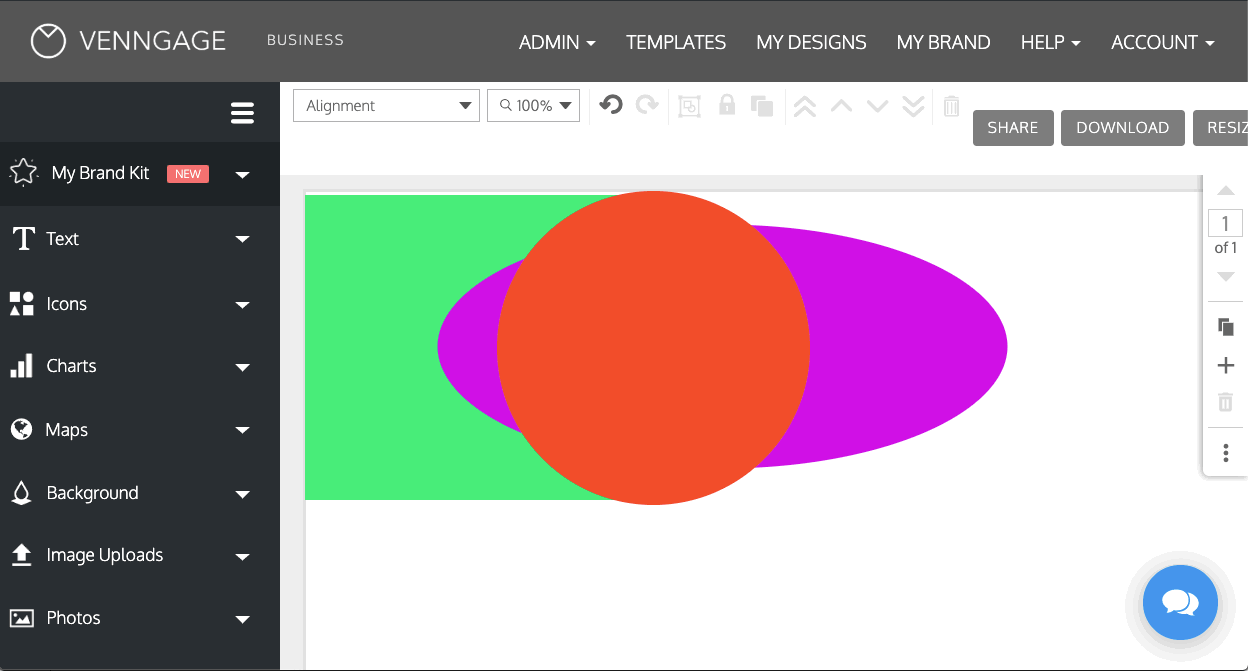Click the Background droplet icon
Screen dimensions: 1248x671
[21, 493]
